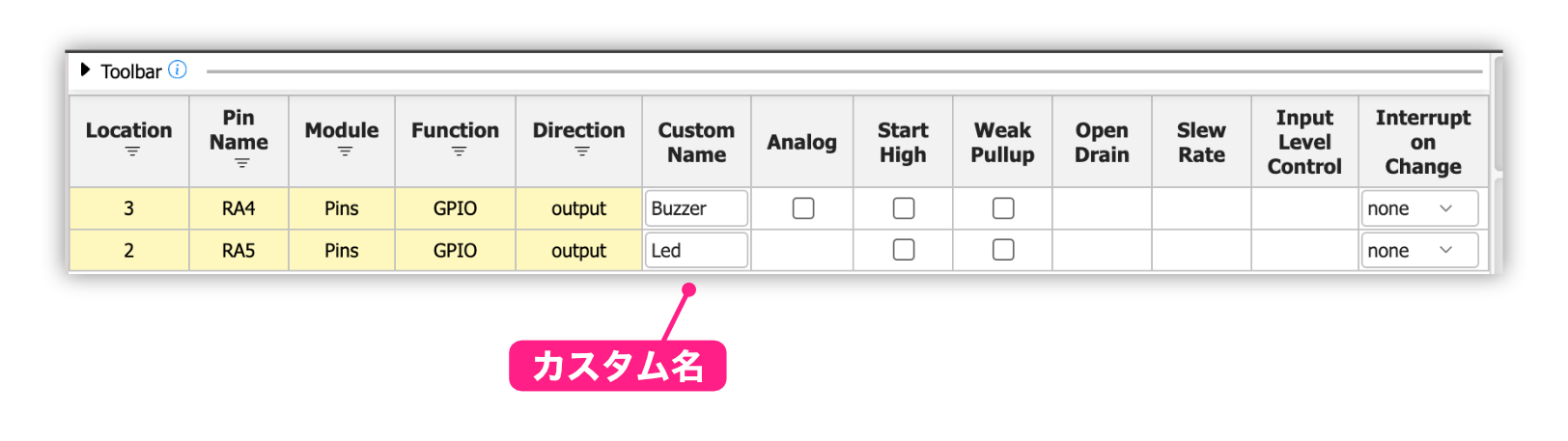
Task: Open filter icon under Location column
Action: [x=132, y=152]
